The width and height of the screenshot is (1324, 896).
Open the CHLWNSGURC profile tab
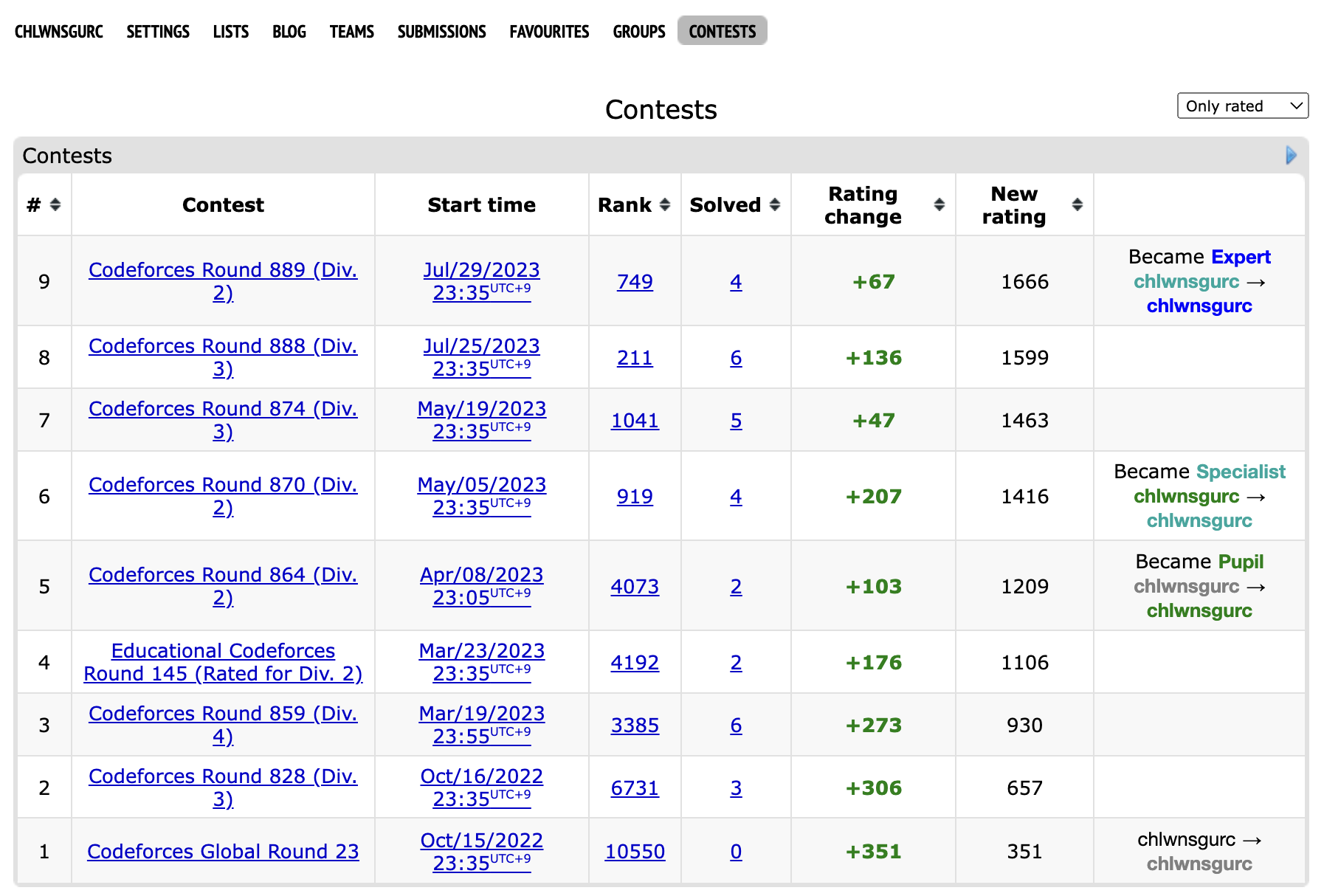coord(59,31)
